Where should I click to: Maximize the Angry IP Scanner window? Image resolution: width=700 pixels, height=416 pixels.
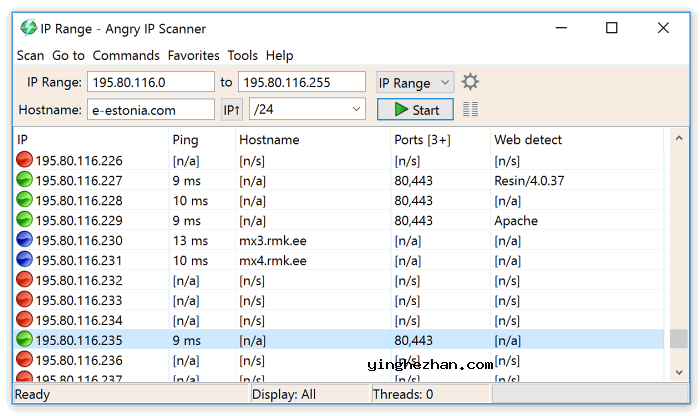tap(612, 28)
